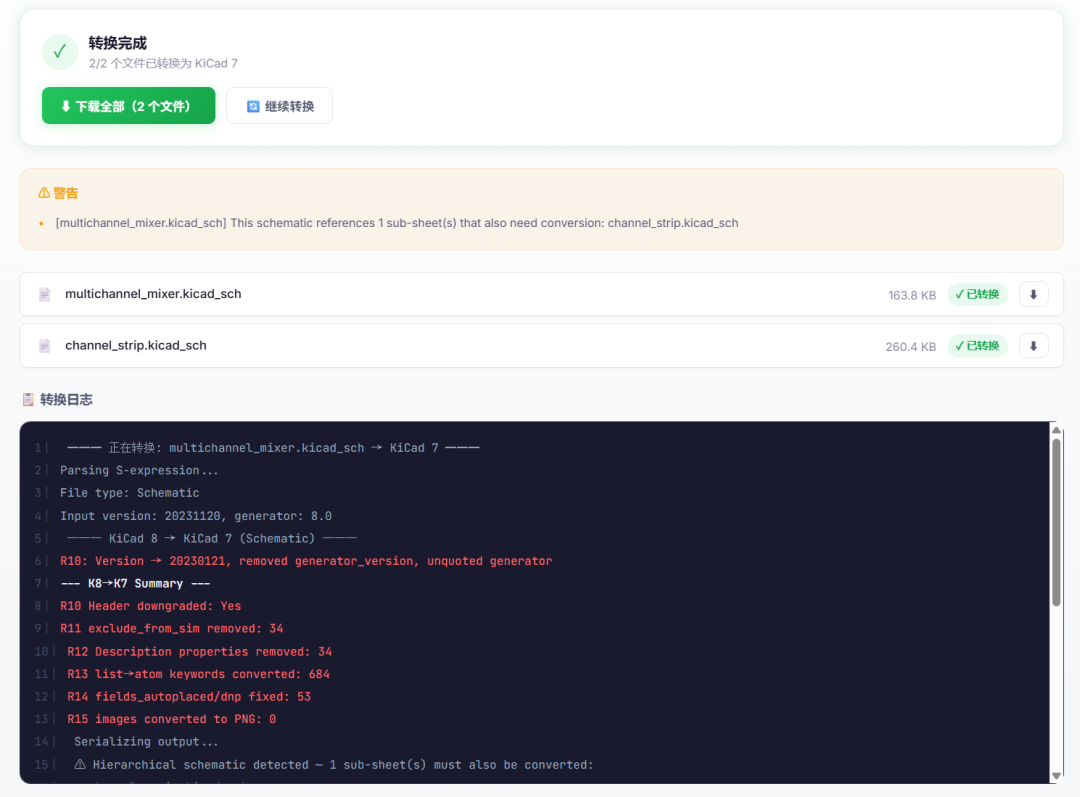Click the refresh icon in 继续转换
Image resolution: width=1080 pixels, height=797 pixels.
253,106
